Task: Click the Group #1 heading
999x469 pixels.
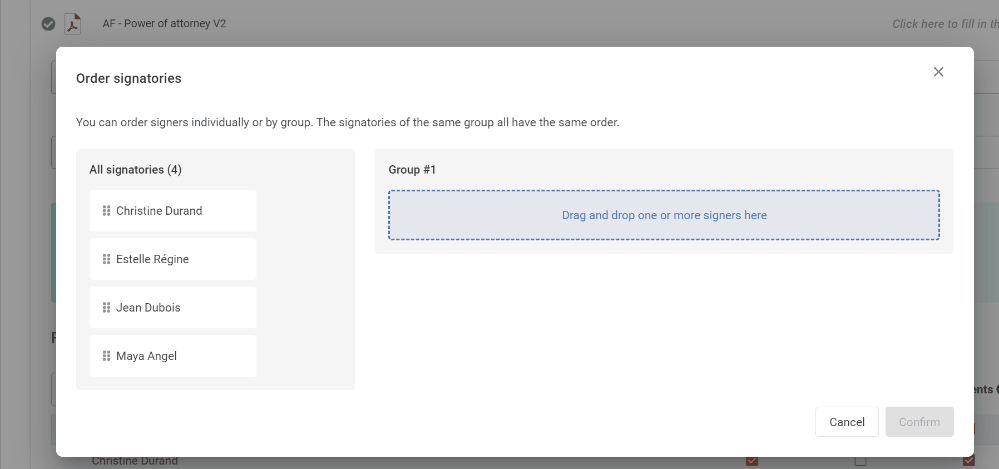Action: (x=412, y=170)
